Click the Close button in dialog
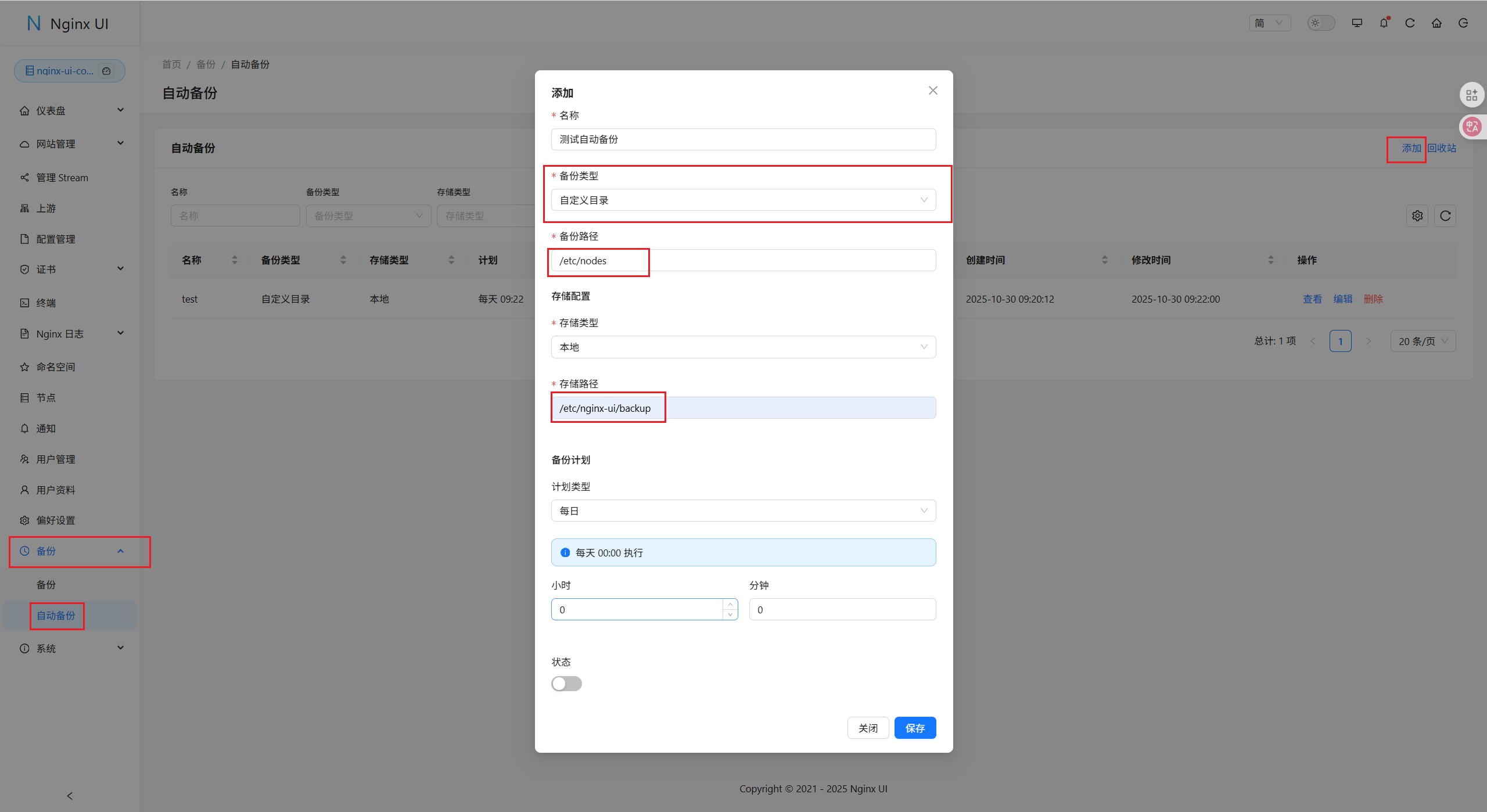1487x812 pixels. click(868, 728)
